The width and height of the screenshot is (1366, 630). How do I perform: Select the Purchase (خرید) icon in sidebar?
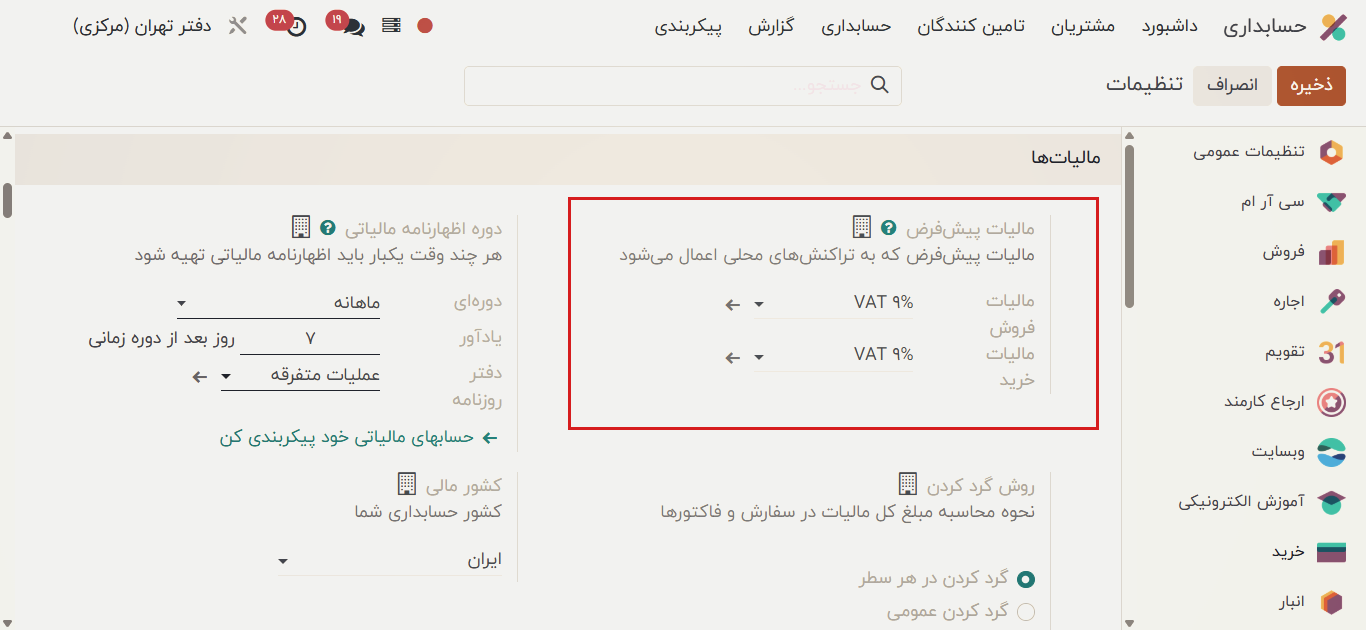tap(1331, 552)
